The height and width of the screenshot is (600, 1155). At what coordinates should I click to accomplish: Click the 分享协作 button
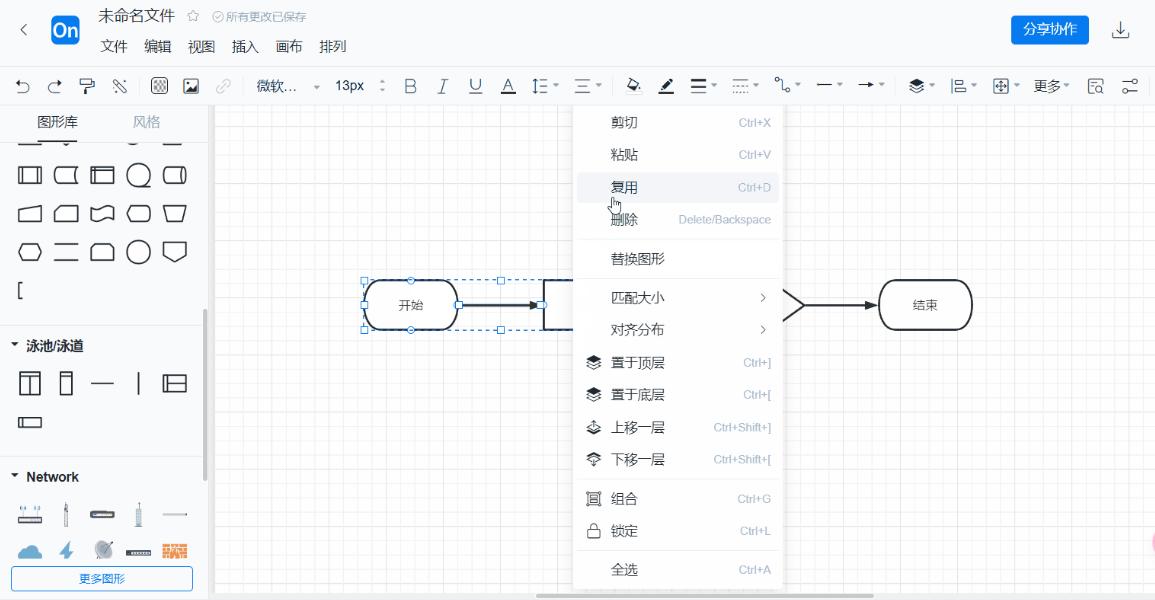[1049, 29]
